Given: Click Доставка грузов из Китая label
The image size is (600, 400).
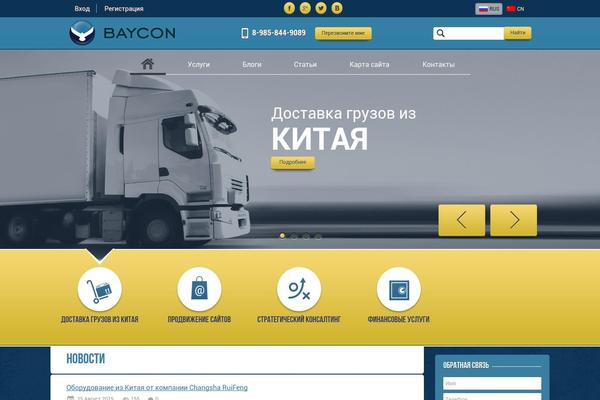Looking at the screenshot, I should pos(99,319).
